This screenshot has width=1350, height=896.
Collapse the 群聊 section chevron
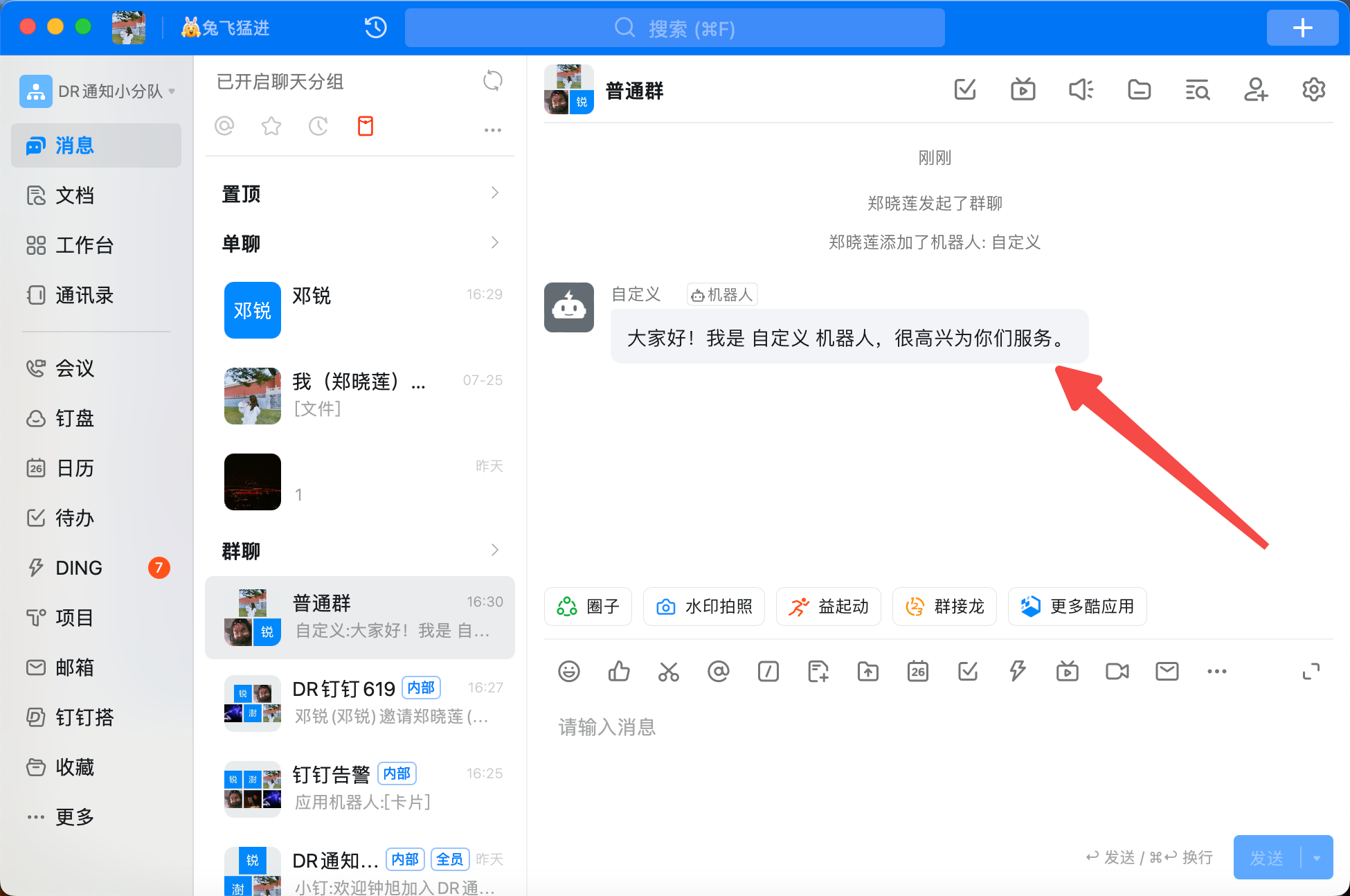coord(495,550)
